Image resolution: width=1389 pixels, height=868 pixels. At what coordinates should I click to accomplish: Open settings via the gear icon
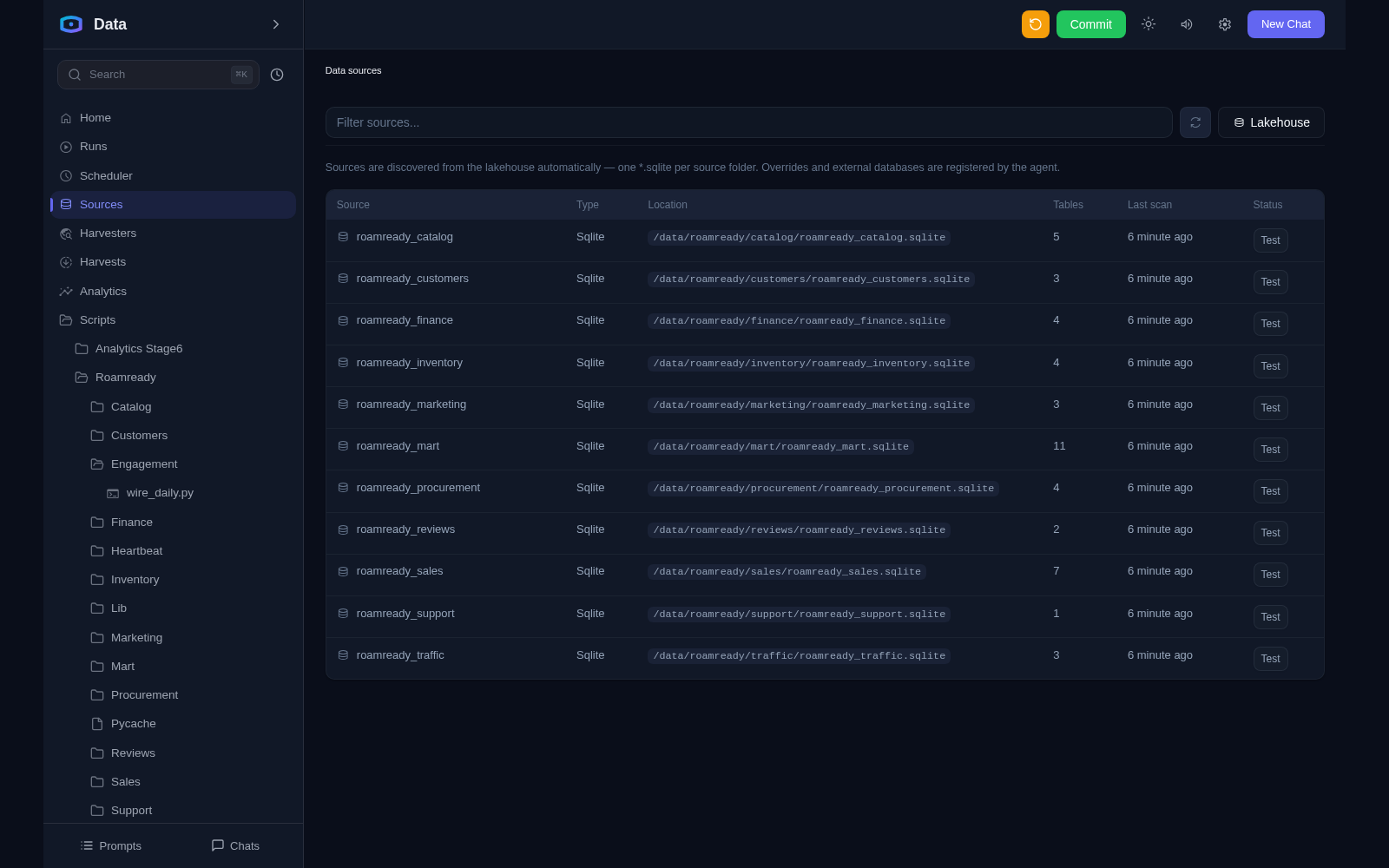[x=1225, y=24]
